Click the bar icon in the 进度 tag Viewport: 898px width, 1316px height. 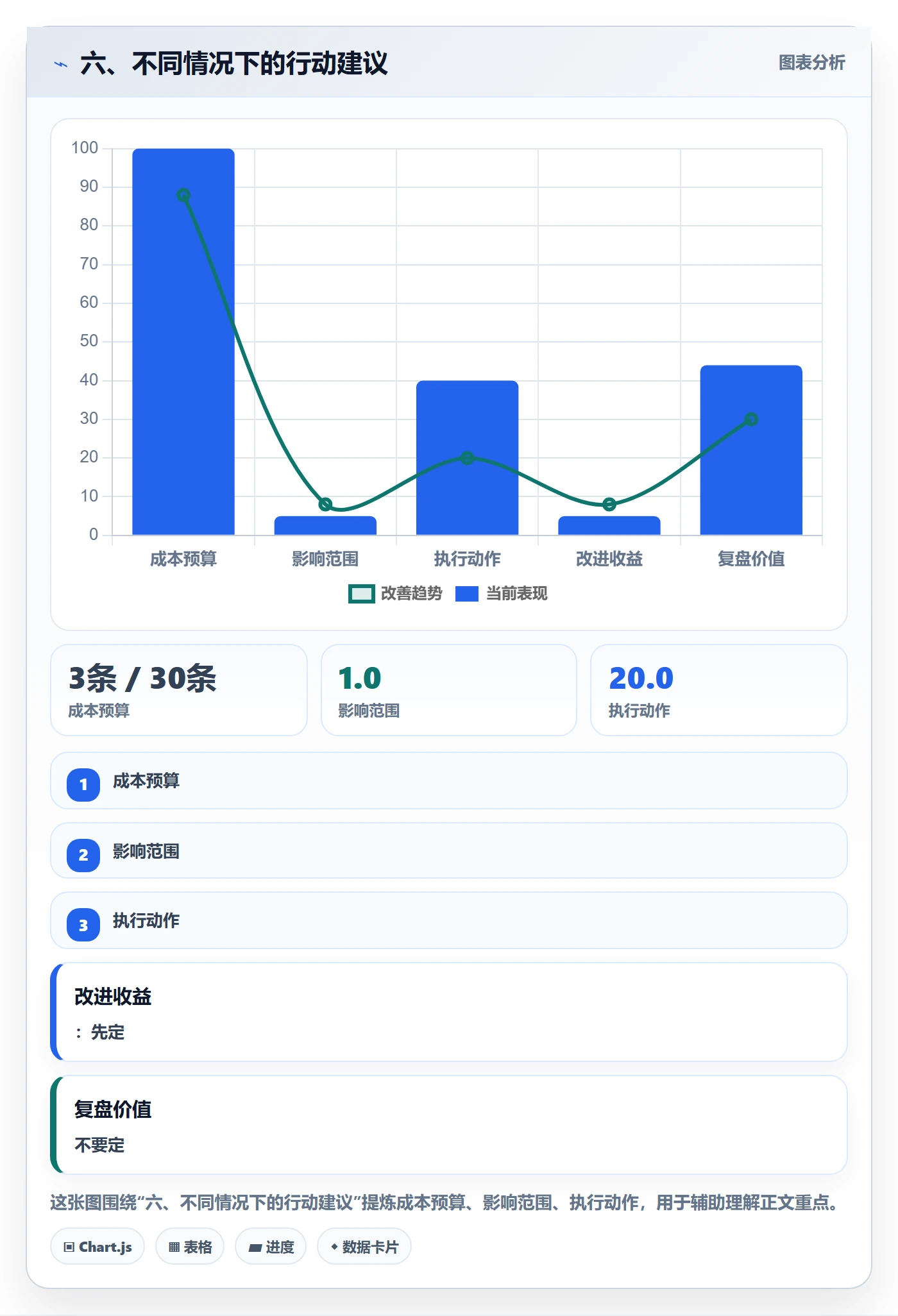tap(255, 1247)
